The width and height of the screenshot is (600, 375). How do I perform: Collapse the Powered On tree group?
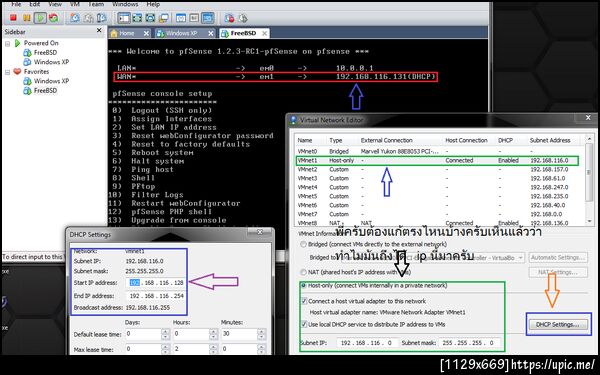click(x=7, y=43)
